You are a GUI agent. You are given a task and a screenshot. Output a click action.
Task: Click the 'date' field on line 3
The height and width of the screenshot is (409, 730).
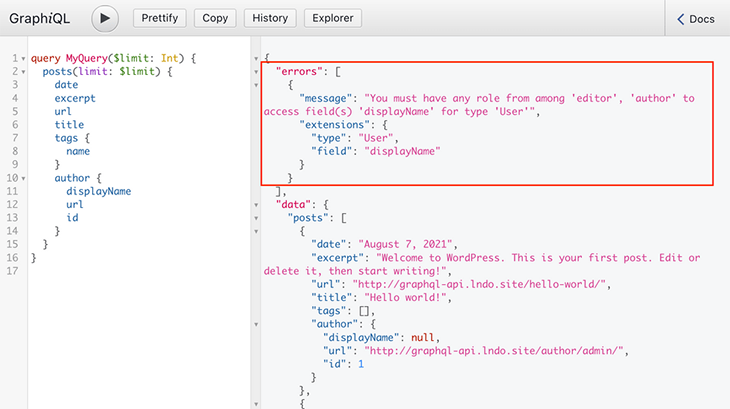click(x=66, y=85)
